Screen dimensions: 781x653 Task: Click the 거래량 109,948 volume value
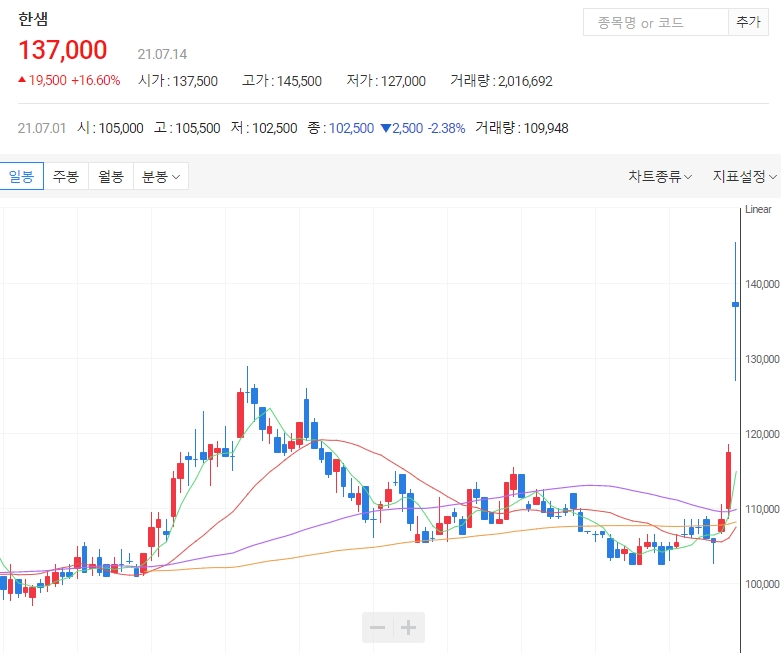pyautogui.click(x=521, y=128)
